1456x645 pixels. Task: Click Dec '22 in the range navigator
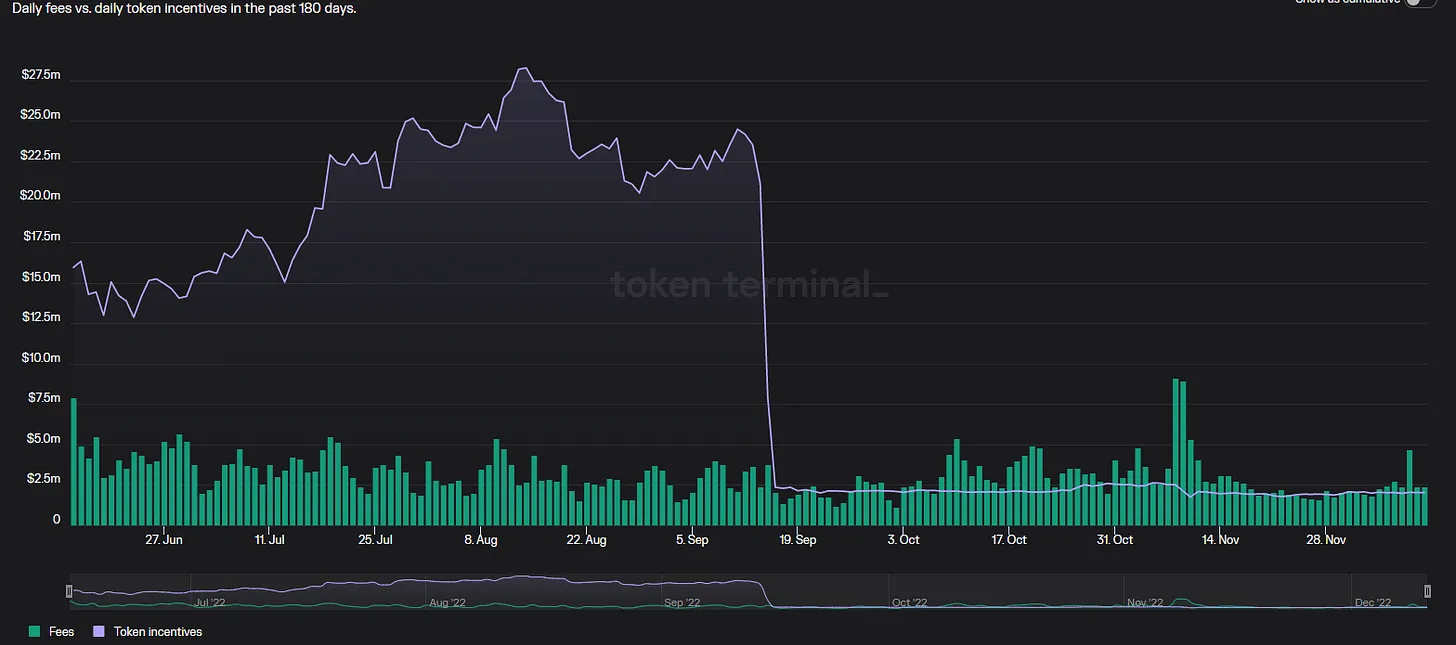[1373, 603]
